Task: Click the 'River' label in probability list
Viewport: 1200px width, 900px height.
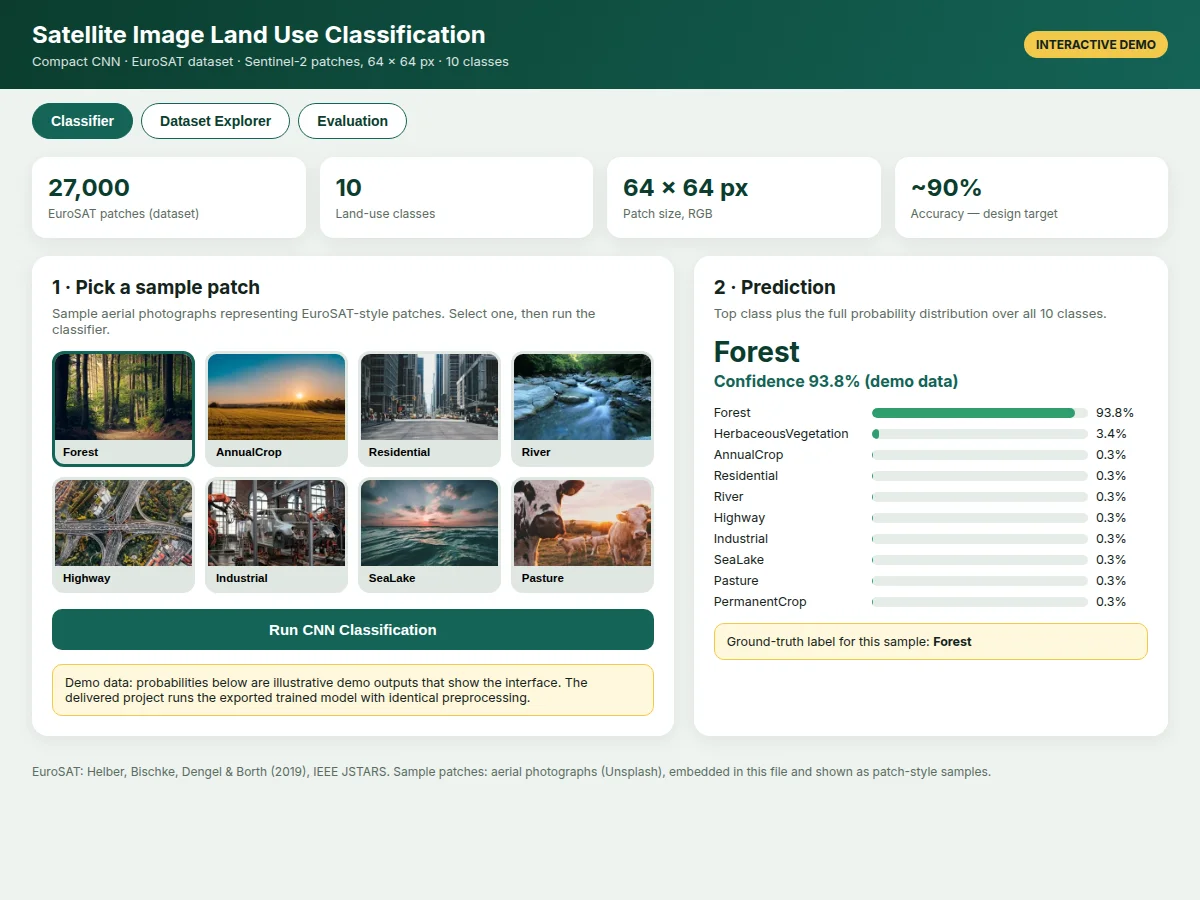Action: coord(729,497)
